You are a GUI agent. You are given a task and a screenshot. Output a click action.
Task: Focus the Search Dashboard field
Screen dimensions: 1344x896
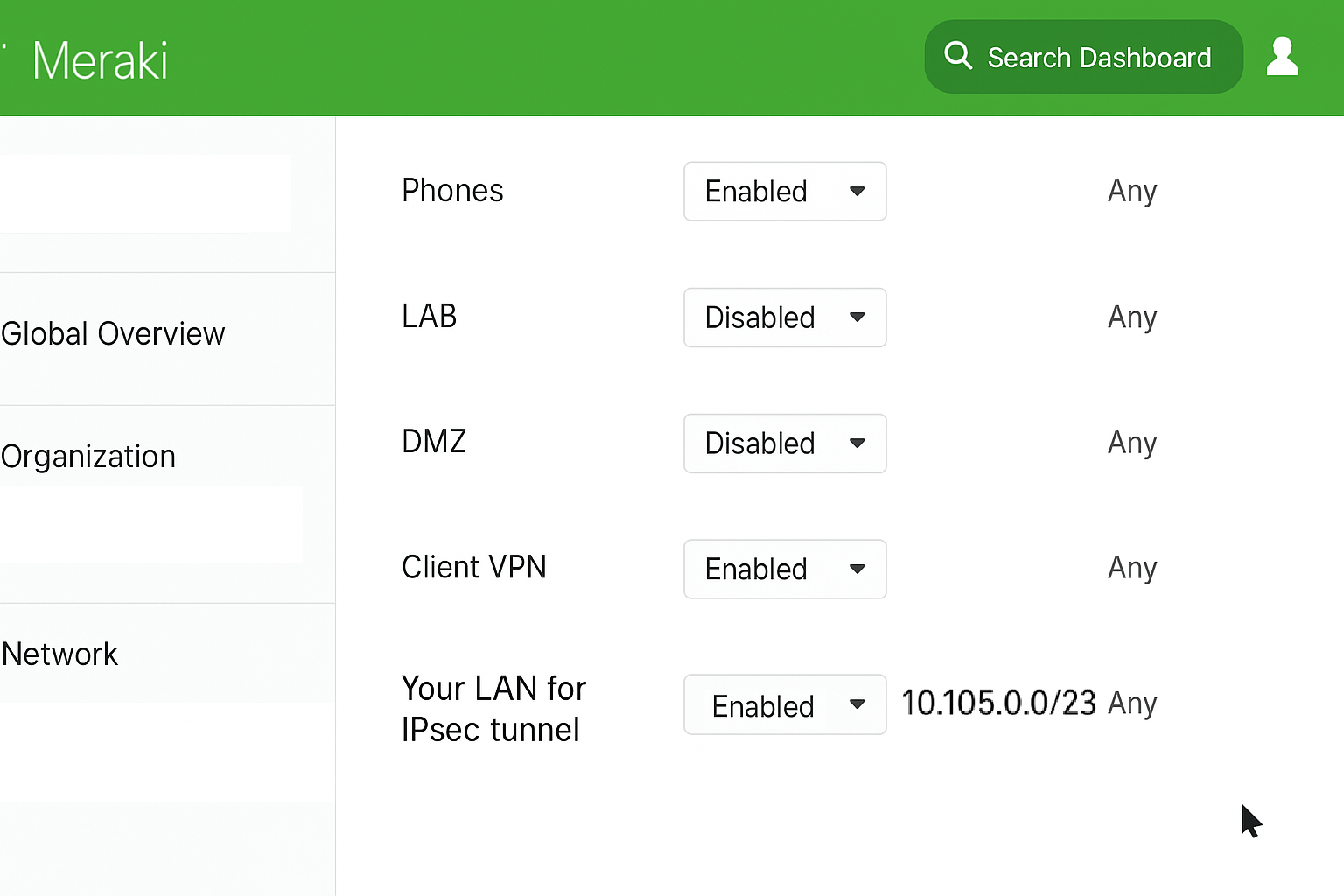pos(1083,57)
